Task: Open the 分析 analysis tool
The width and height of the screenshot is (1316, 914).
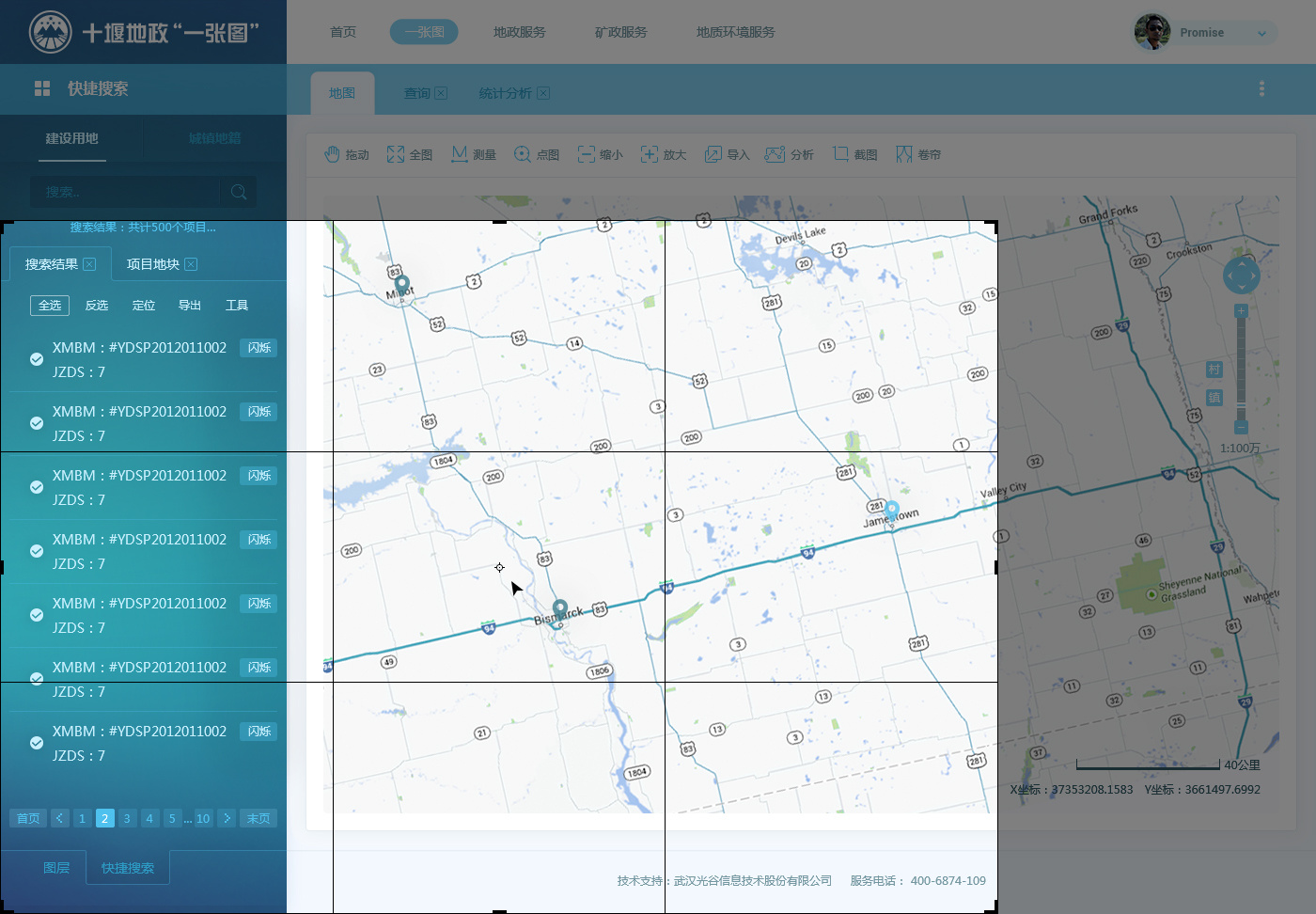Action: (x=790, y=154)
